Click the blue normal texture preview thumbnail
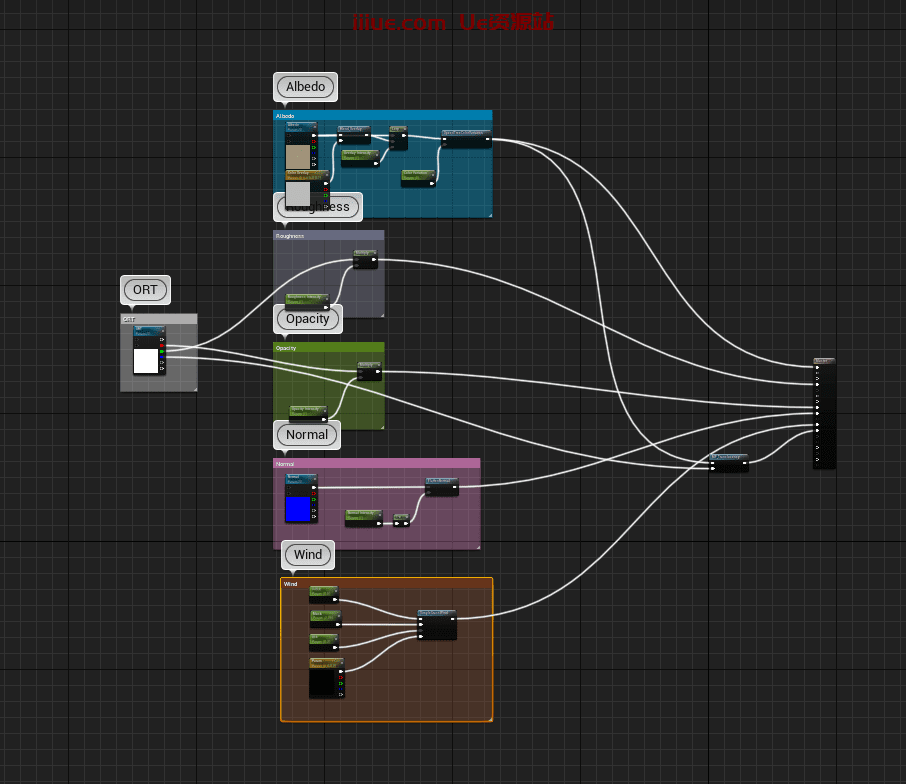Screen dimensions: 906x784 click(297, 509)
